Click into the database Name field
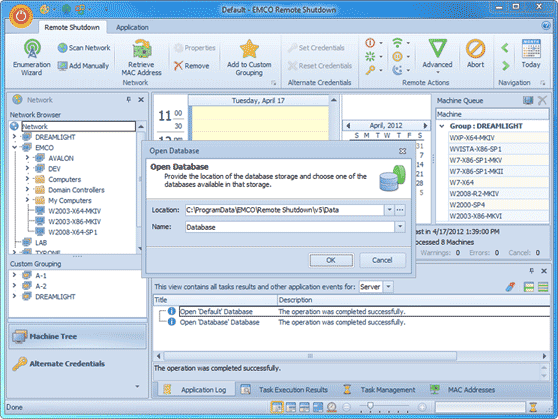 [x=289, y=227]
